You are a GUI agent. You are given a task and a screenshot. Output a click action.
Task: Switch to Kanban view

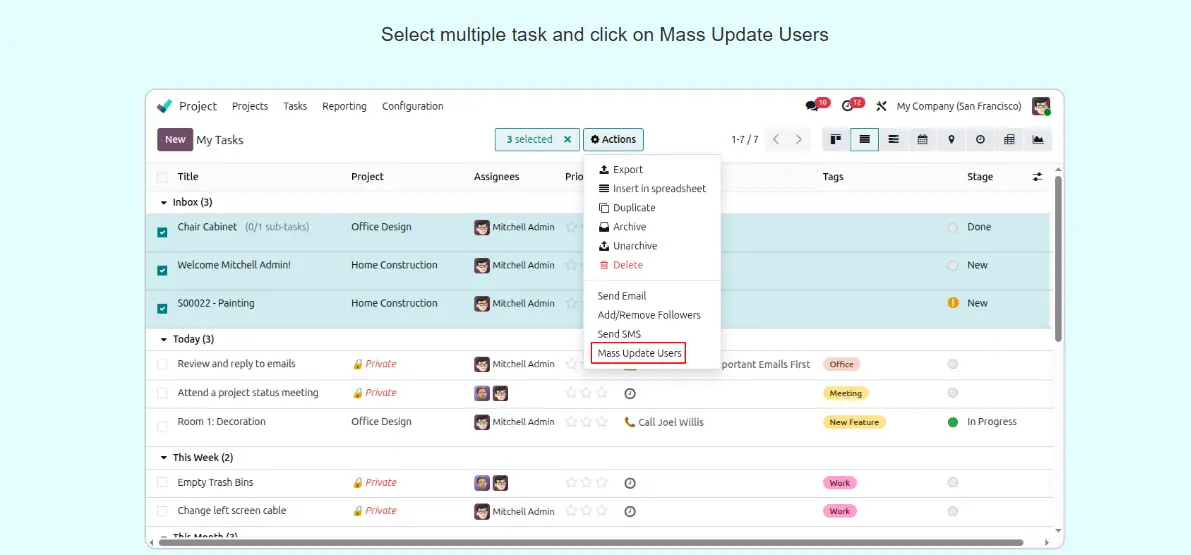(x=836, y=140)
